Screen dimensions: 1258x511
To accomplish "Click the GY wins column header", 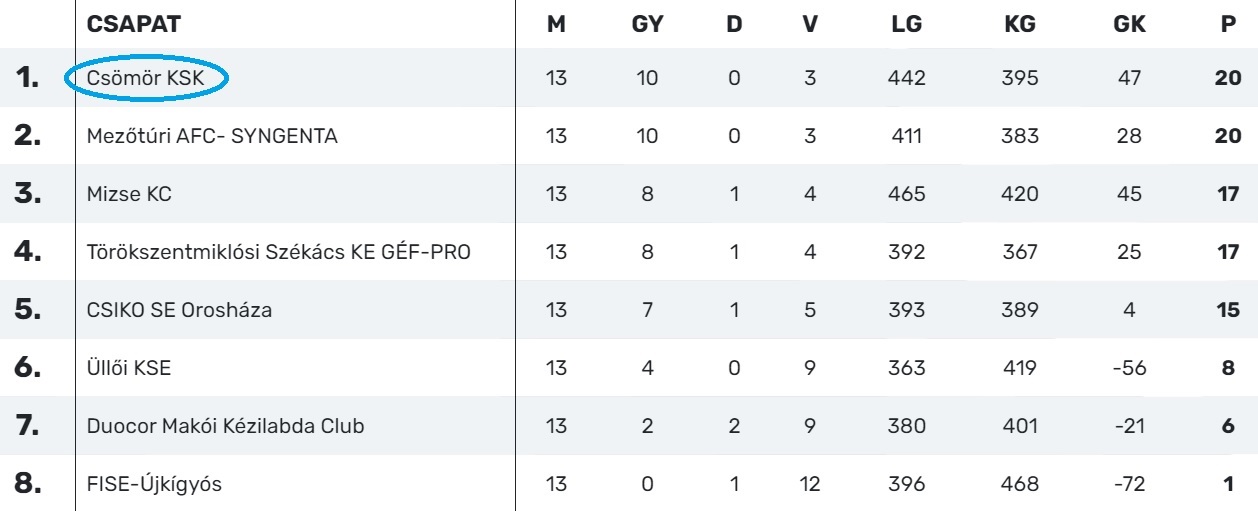I will pyautogui.click(x=648, y=24).
